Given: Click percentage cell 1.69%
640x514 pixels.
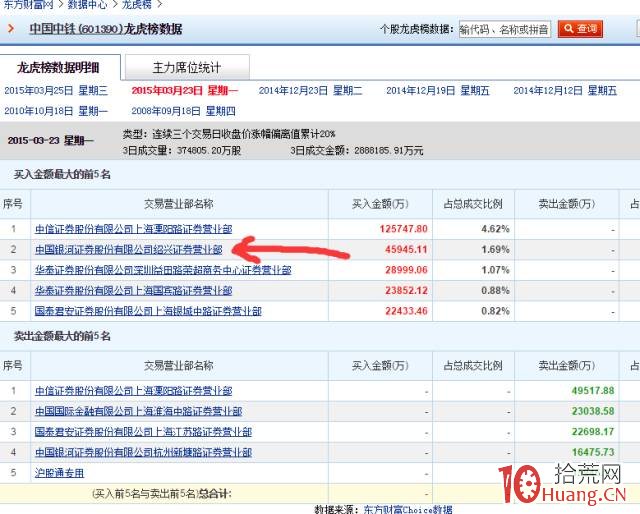Looking at the screenshot, I should click(x=496, y=249).
